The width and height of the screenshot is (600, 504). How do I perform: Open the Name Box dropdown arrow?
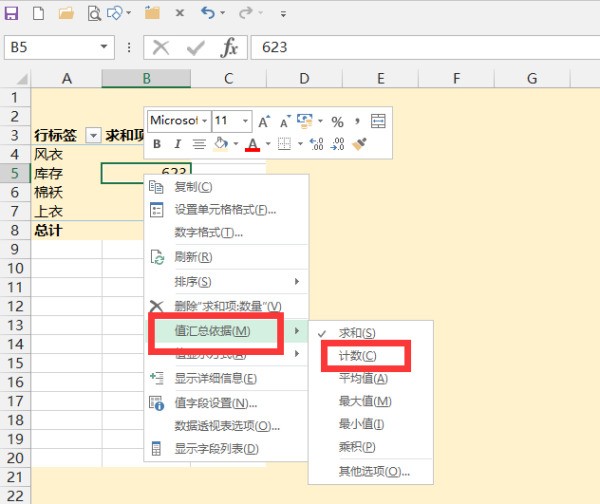tap(105, 48)
